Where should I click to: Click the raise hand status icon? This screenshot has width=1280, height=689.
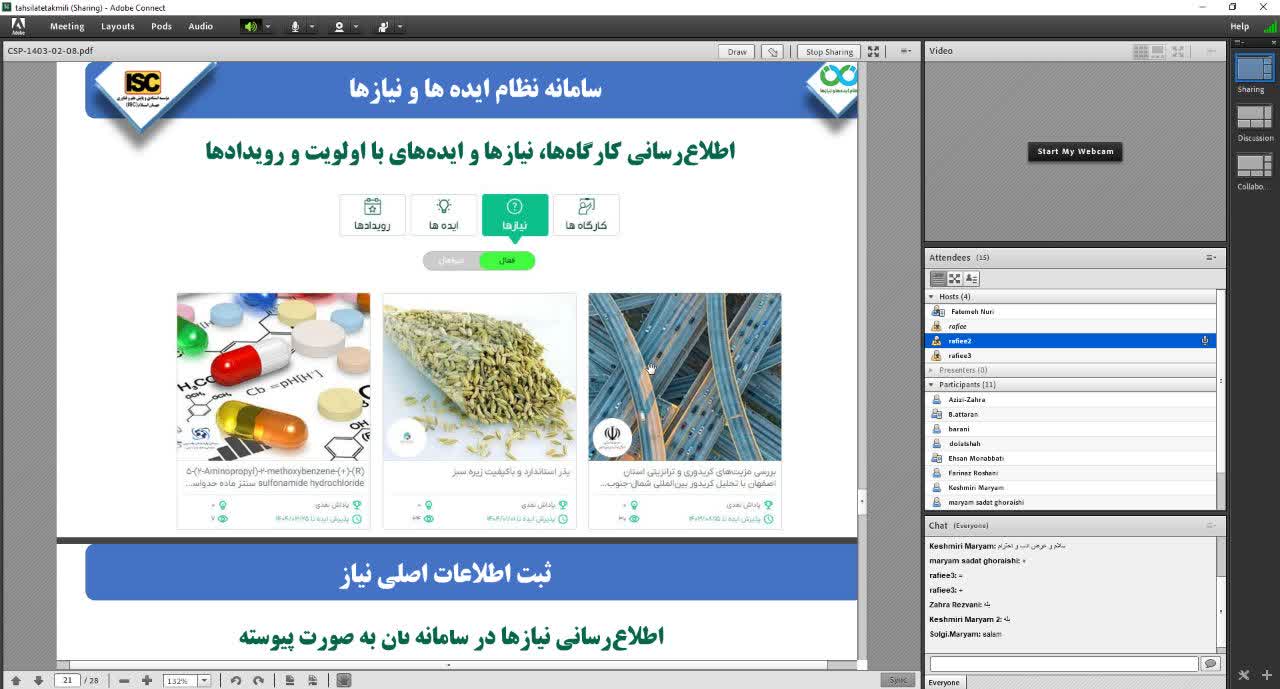[383, 26]
